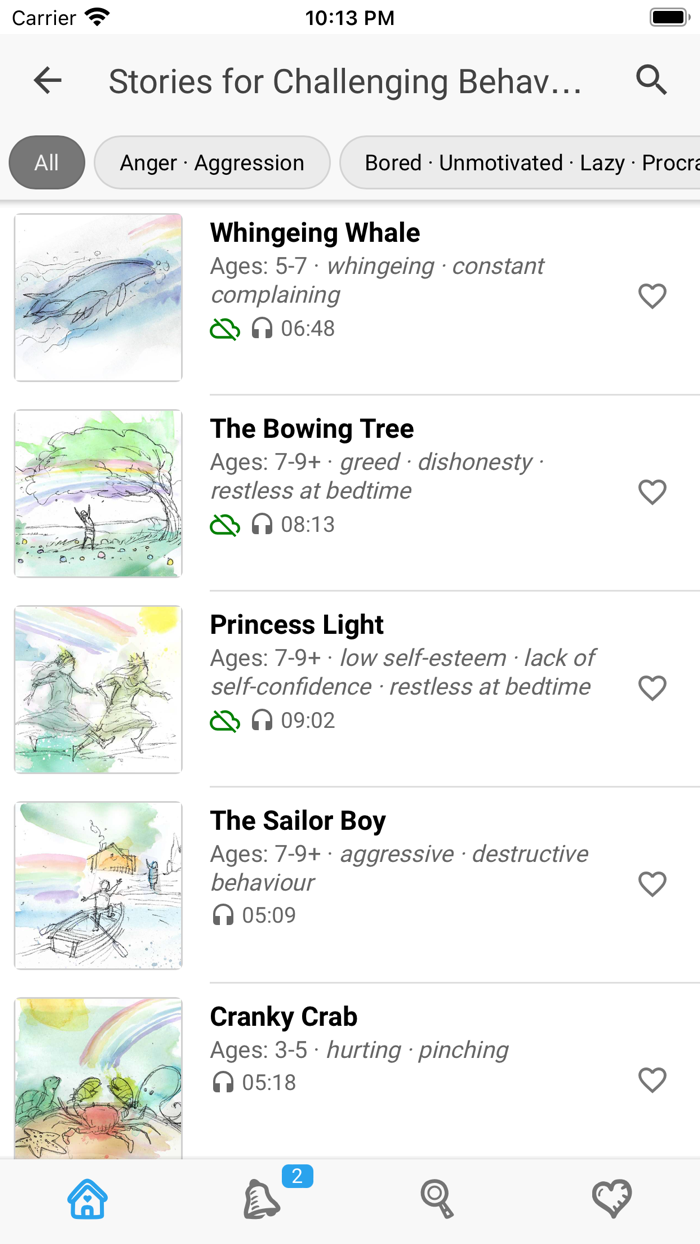Open search from the top bar
700x1244 pixels.
pos(651,80)
